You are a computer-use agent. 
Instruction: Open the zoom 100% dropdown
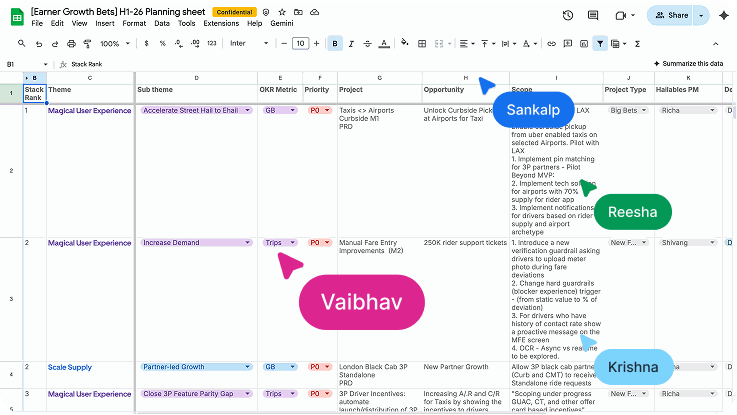(113, 44)
